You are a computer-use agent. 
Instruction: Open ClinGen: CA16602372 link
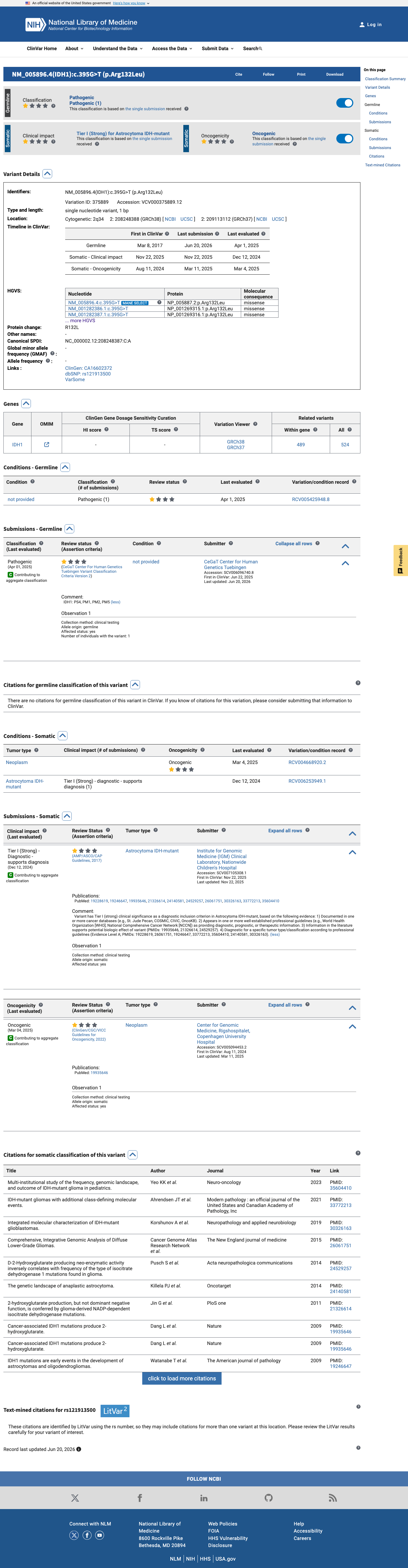click(x=88, y=368)
